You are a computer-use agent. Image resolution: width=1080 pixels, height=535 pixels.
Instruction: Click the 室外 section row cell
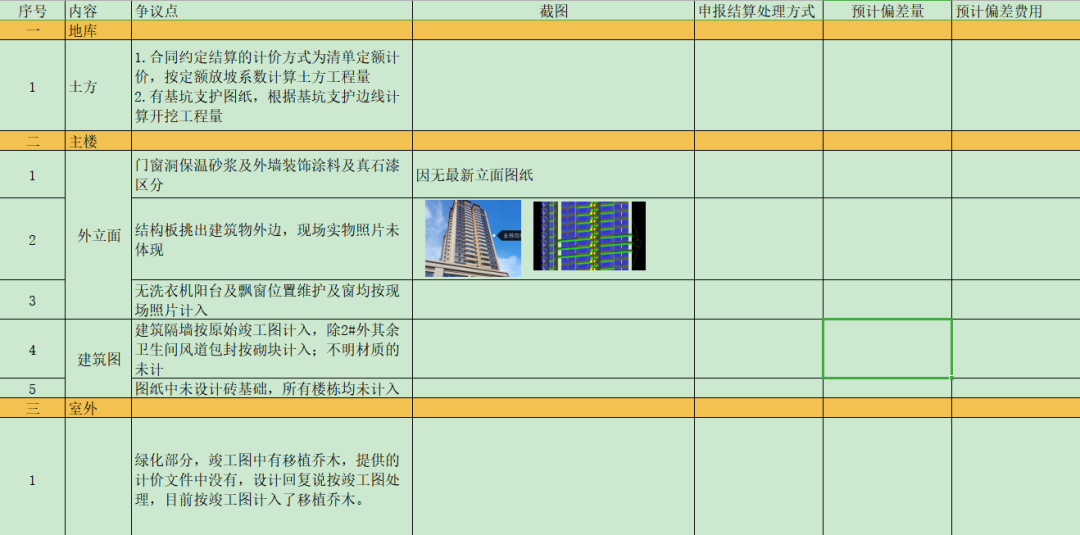click(x=98, y=408)
